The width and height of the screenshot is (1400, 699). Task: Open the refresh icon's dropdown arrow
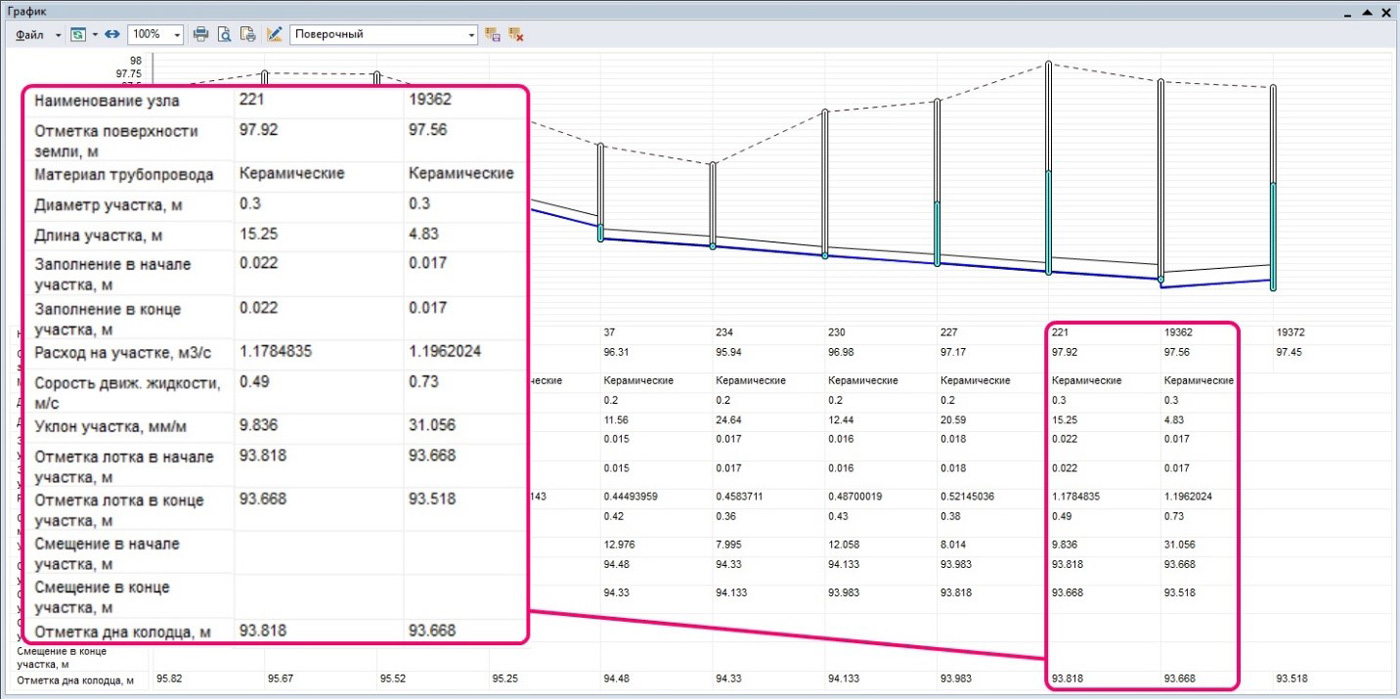point(95,34)
